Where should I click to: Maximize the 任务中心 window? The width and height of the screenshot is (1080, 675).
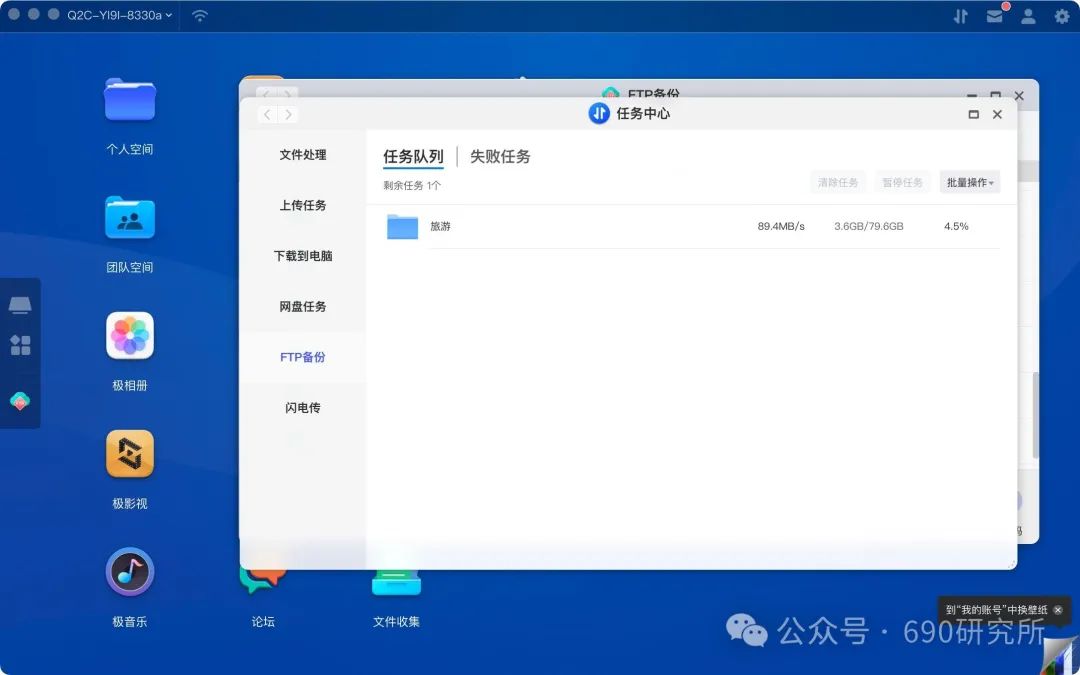point(973,114)
